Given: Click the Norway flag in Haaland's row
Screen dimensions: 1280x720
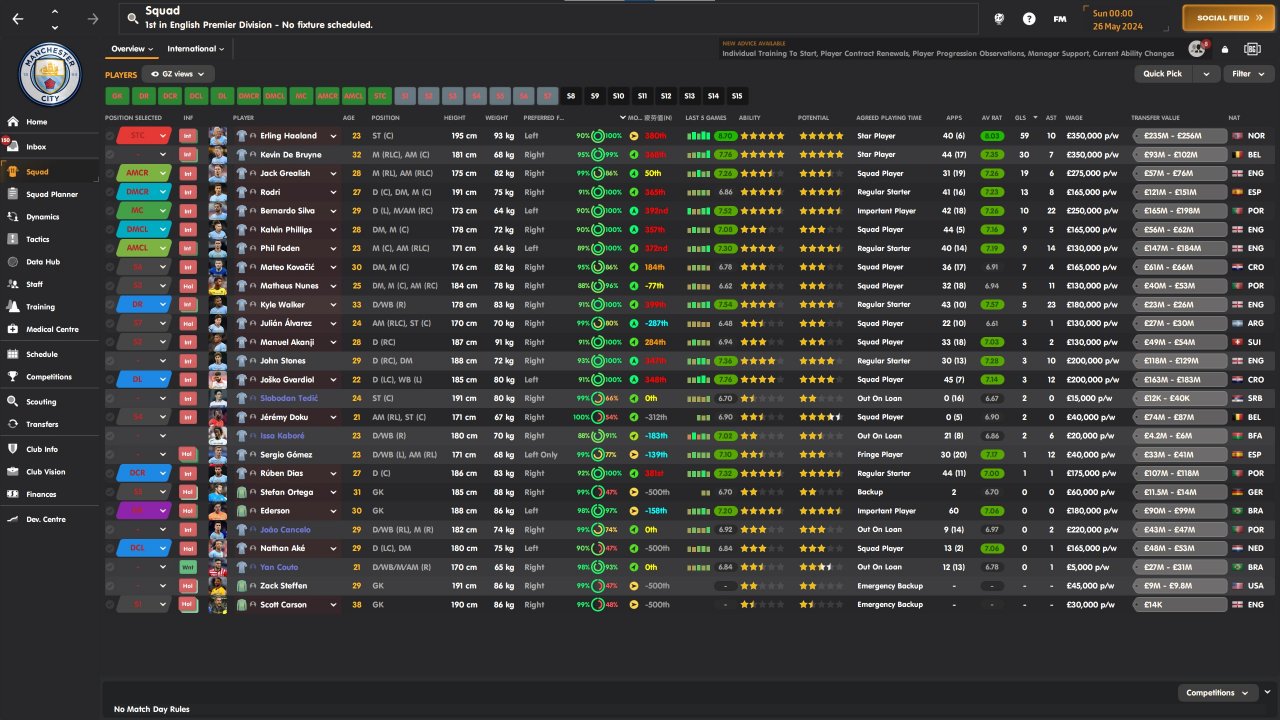Looking at the screenshot, I should point(1238,136).
